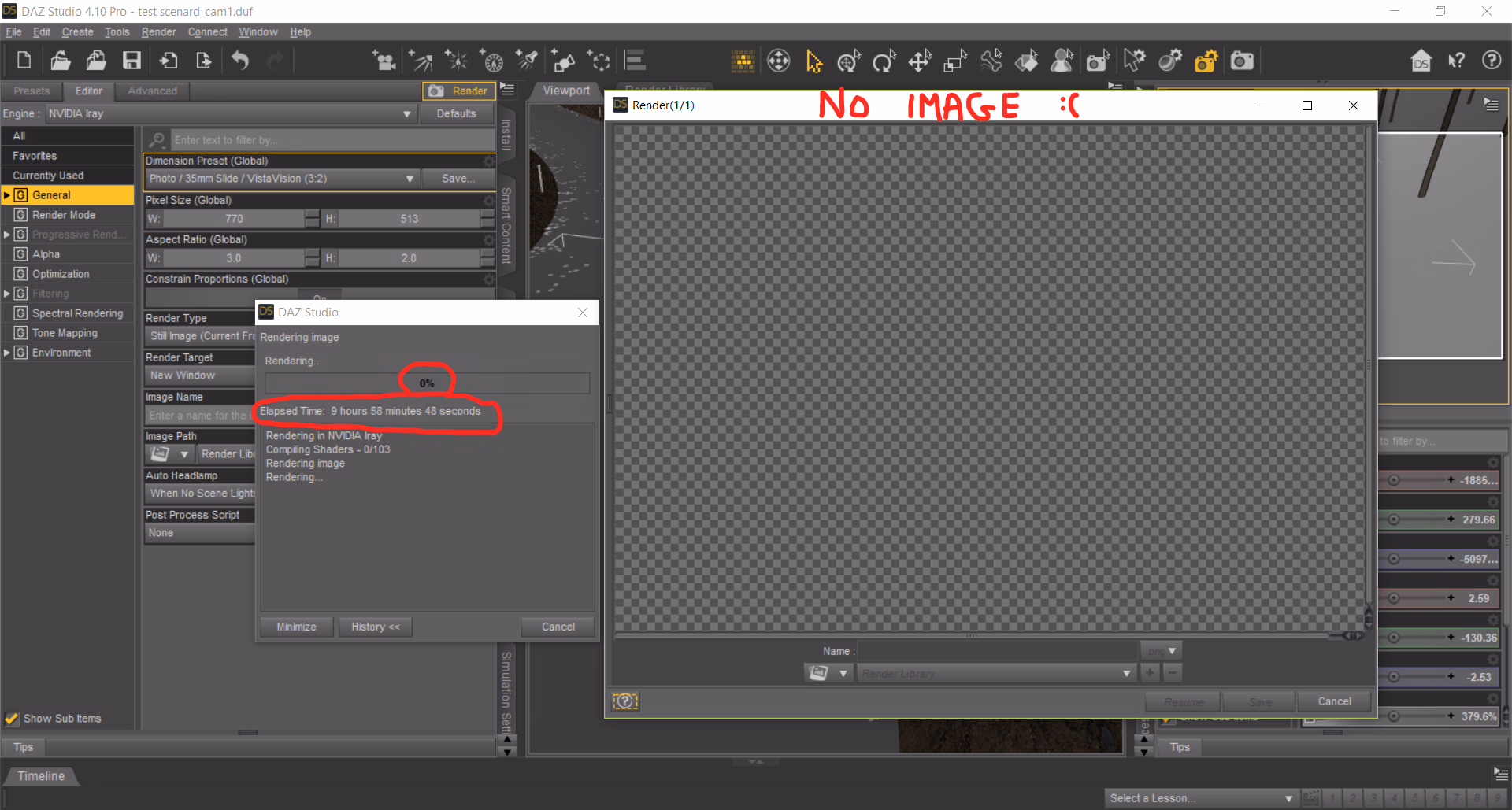Select the Translate (move) tool
The image size is (1512, 810).
point(919,61)
